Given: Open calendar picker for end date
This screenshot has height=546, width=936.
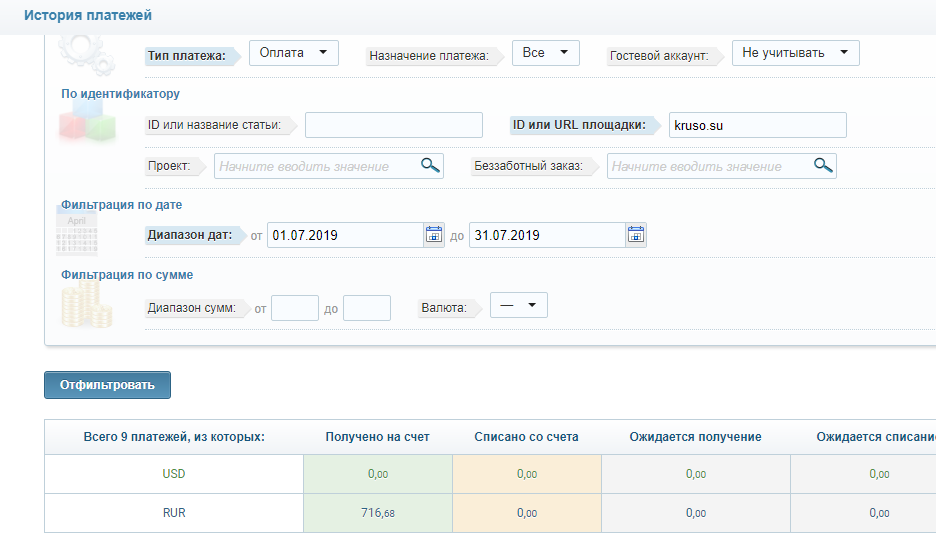Looking at the screenshot, I should (636, 235).
